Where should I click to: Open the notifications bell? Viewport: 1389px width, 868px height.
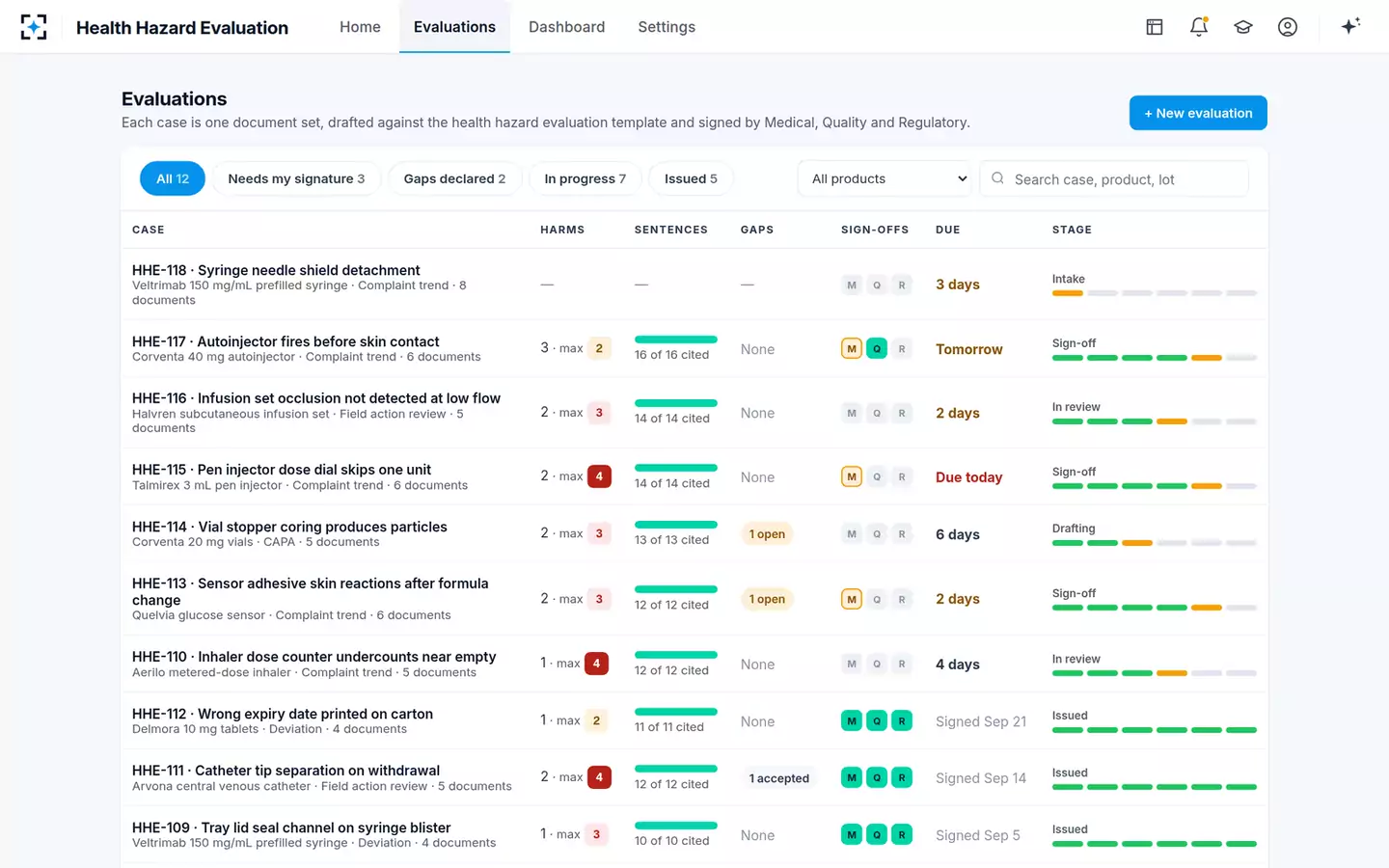tap(1199, 27)
